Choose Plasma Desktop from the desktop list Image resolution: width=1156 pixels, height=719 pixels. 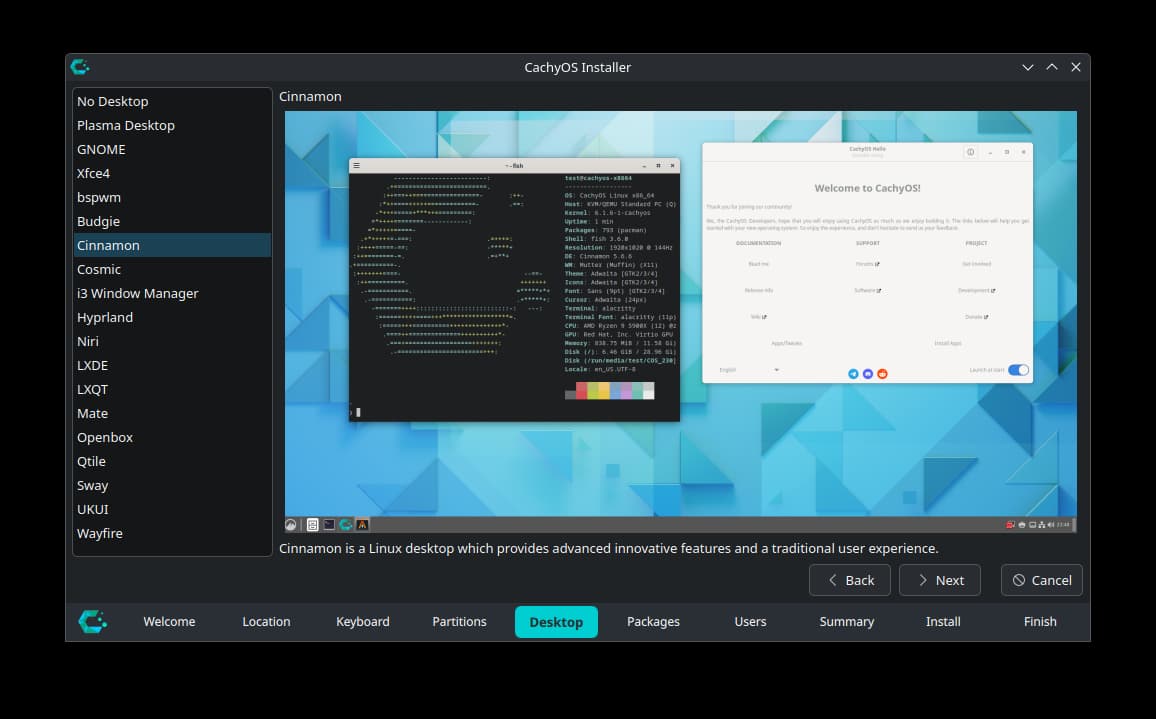(173, 125)
